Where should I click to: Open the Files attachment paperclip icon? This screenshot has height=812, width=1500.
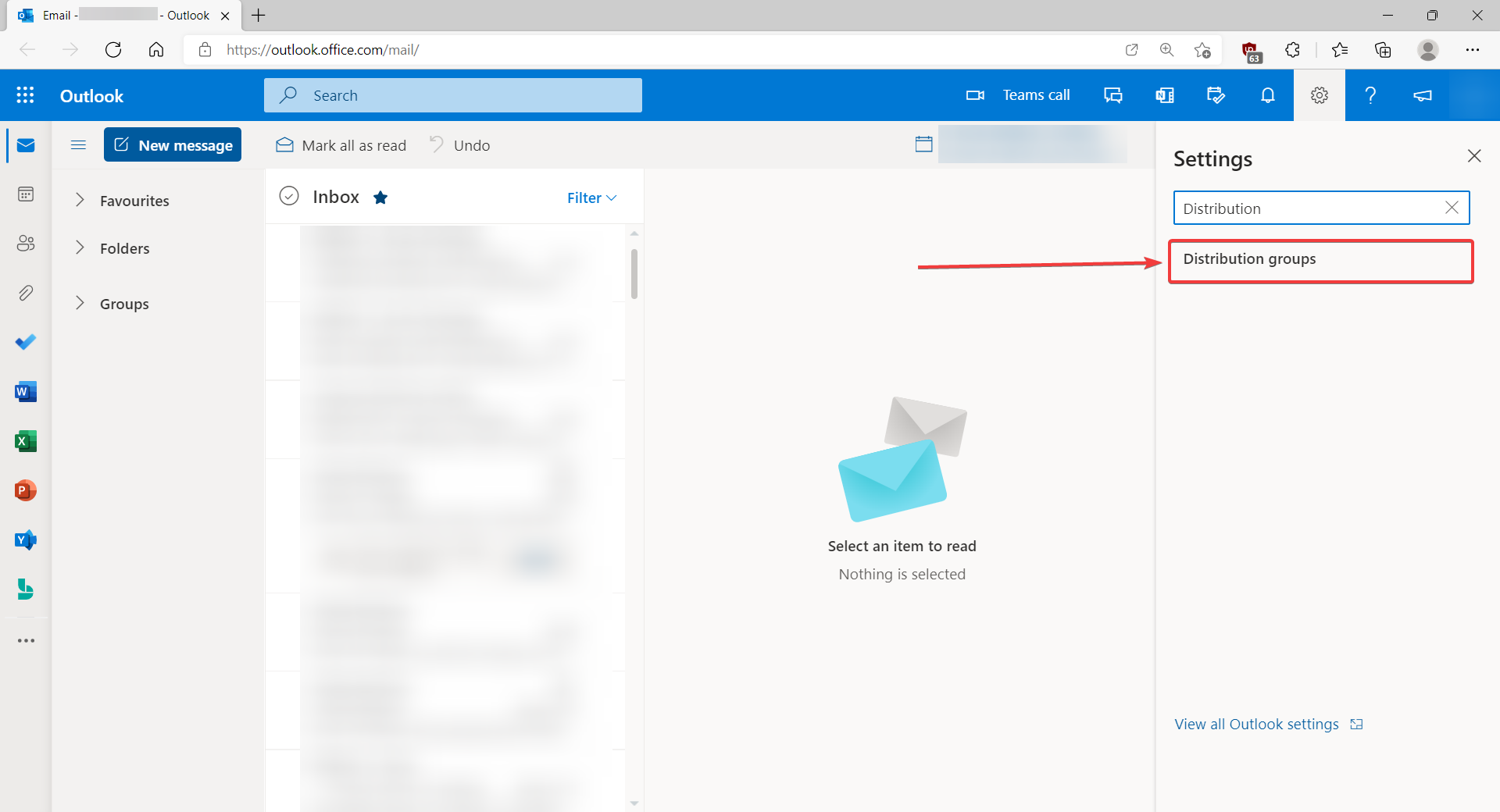click(x=26, y=293)
